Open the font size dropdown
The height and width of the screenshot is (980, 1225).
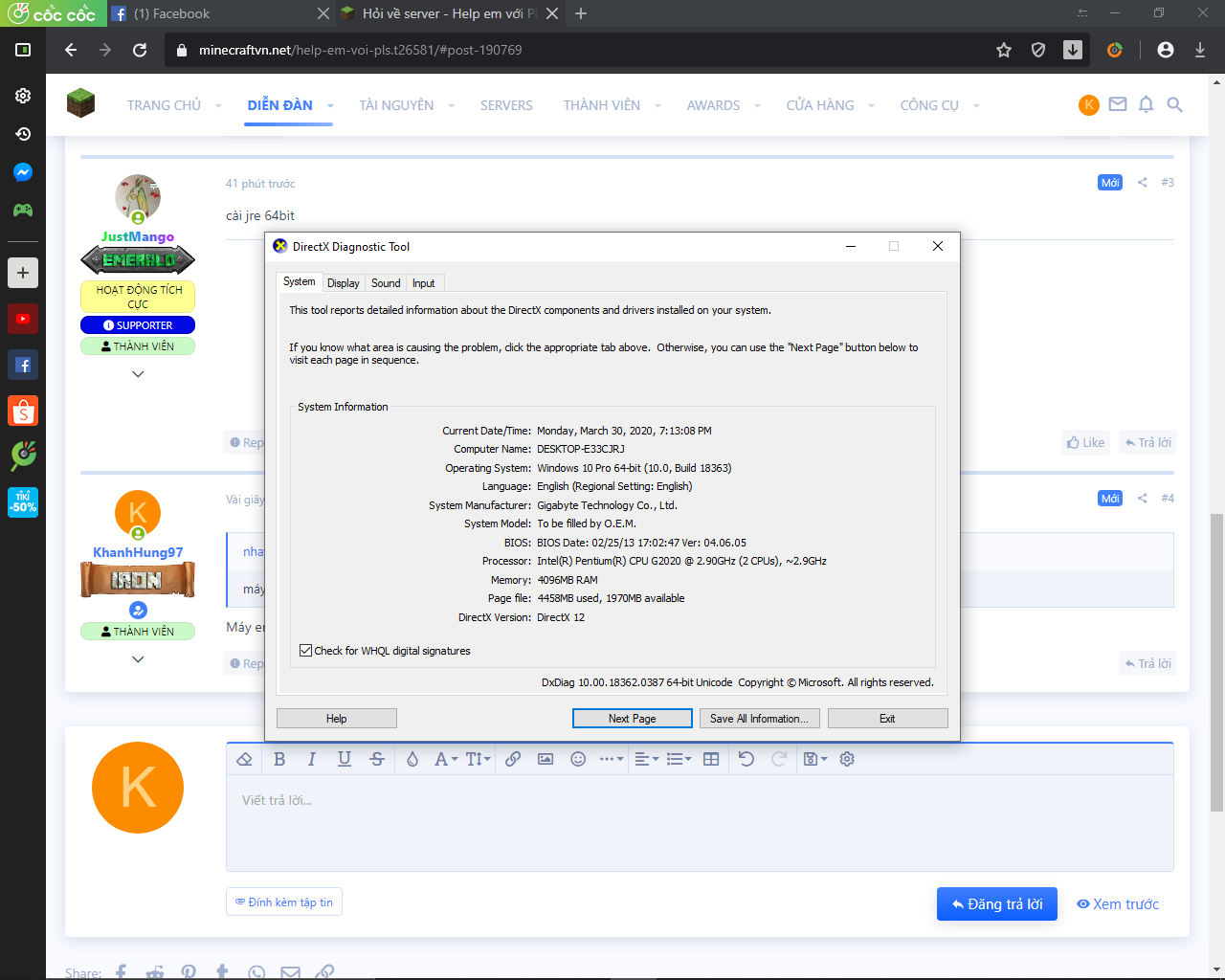coord(479,759)
